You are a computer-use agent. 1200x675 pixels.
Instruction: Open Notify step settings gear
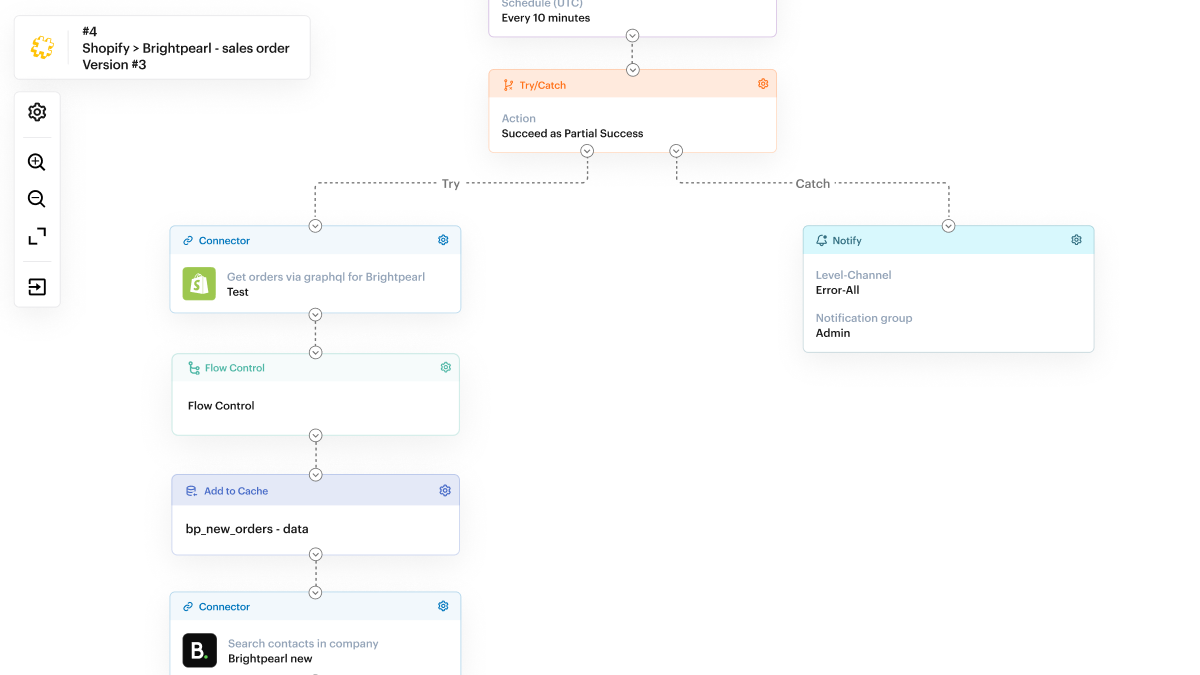coord(1076,240)
